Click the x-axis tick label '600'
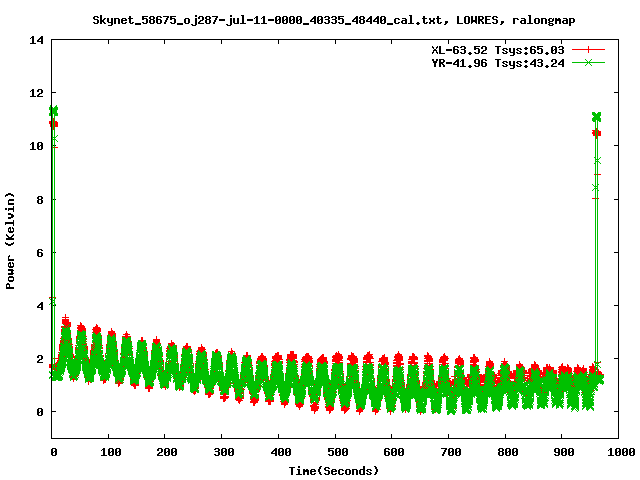Viewport: 640px width, 480px height. pyautogui.click(x=394, y=452)
